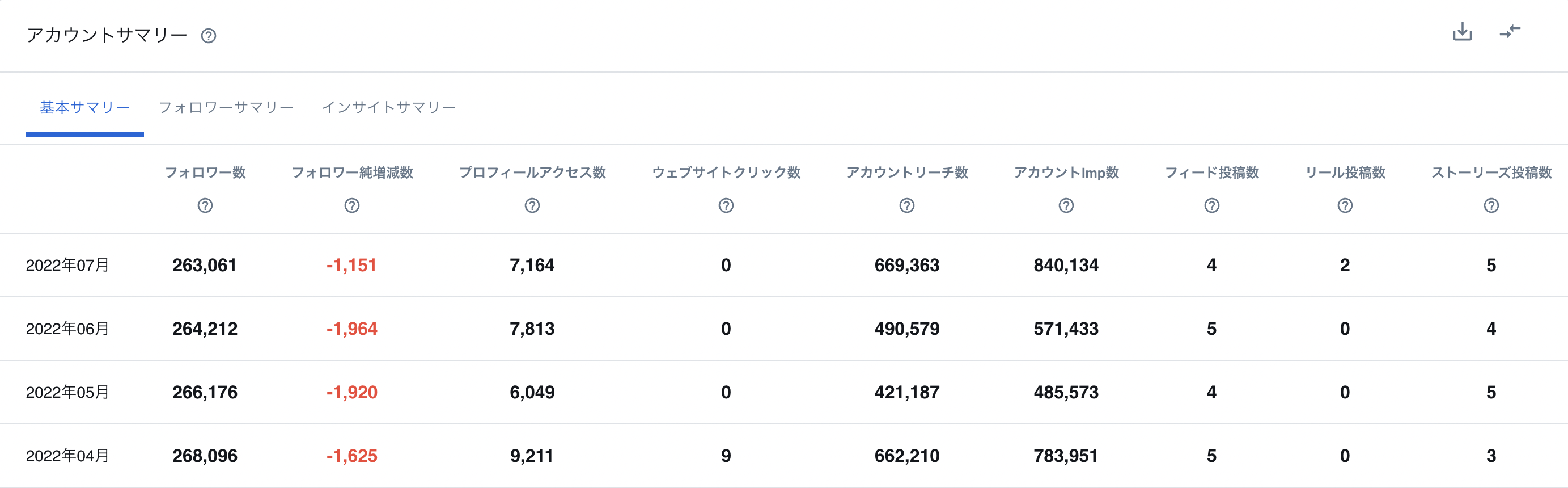Click help icon under フォロワー数 column
This screenshot has width=1568, height=488.
coord(205,205)
